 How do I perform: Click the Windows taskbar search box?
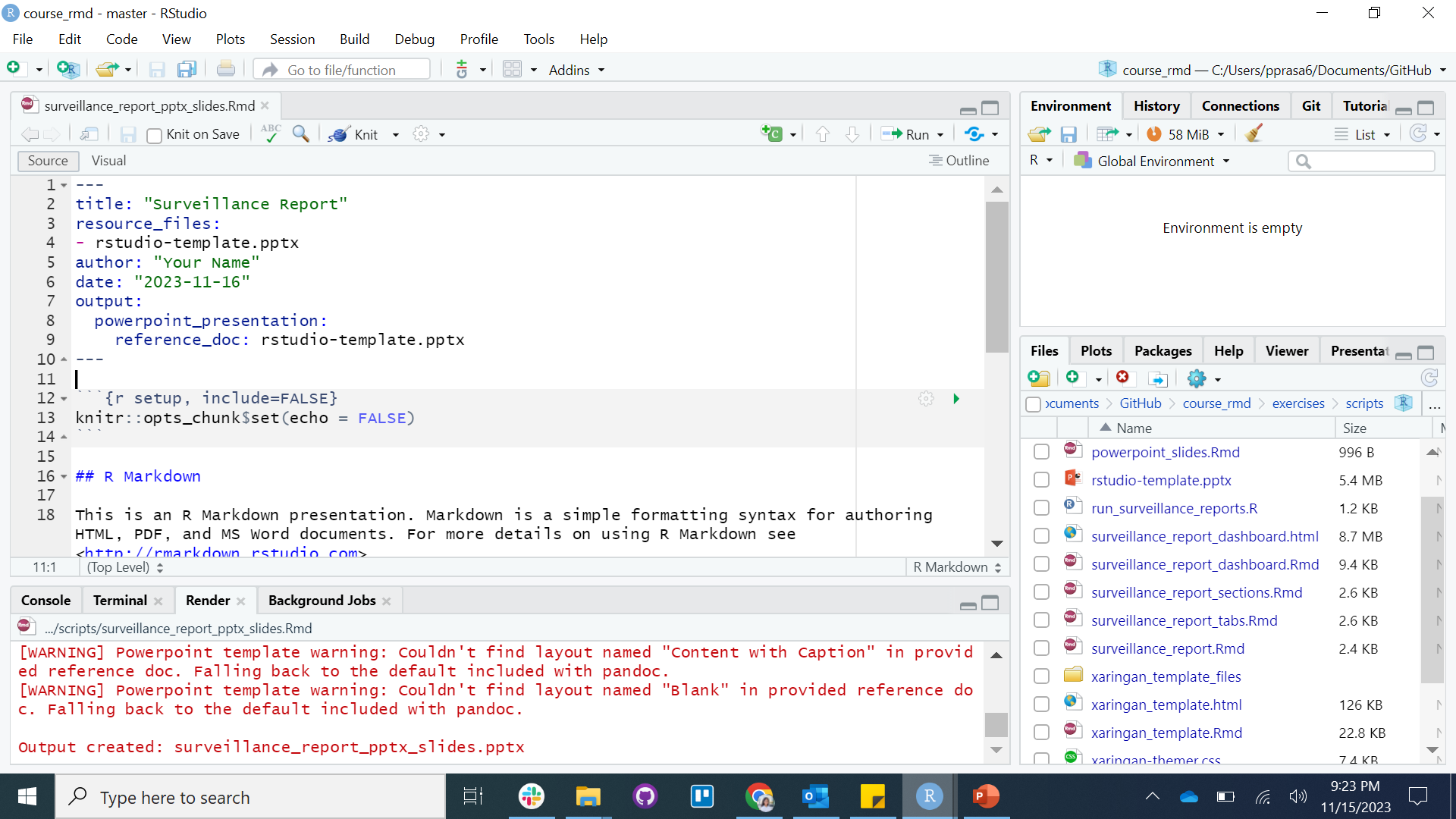250,797
